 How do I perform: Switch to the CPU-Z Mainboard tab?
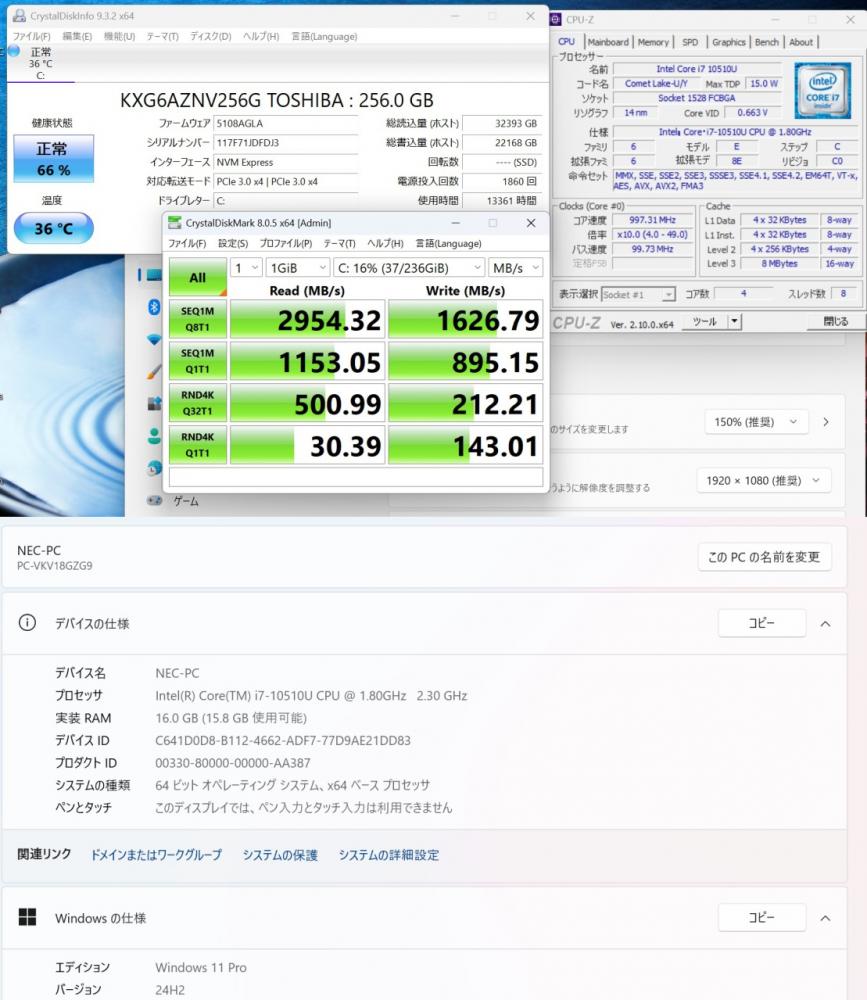point(608,42)
